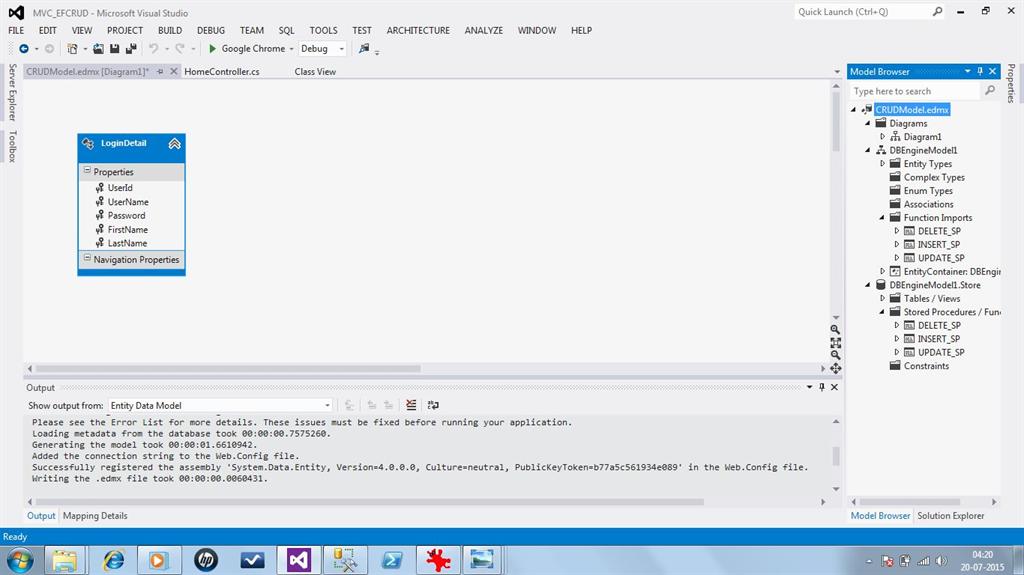Switch to the HomeController.cs tab
The width and height of the screenshot is (1024, 575).
(221, 72)
